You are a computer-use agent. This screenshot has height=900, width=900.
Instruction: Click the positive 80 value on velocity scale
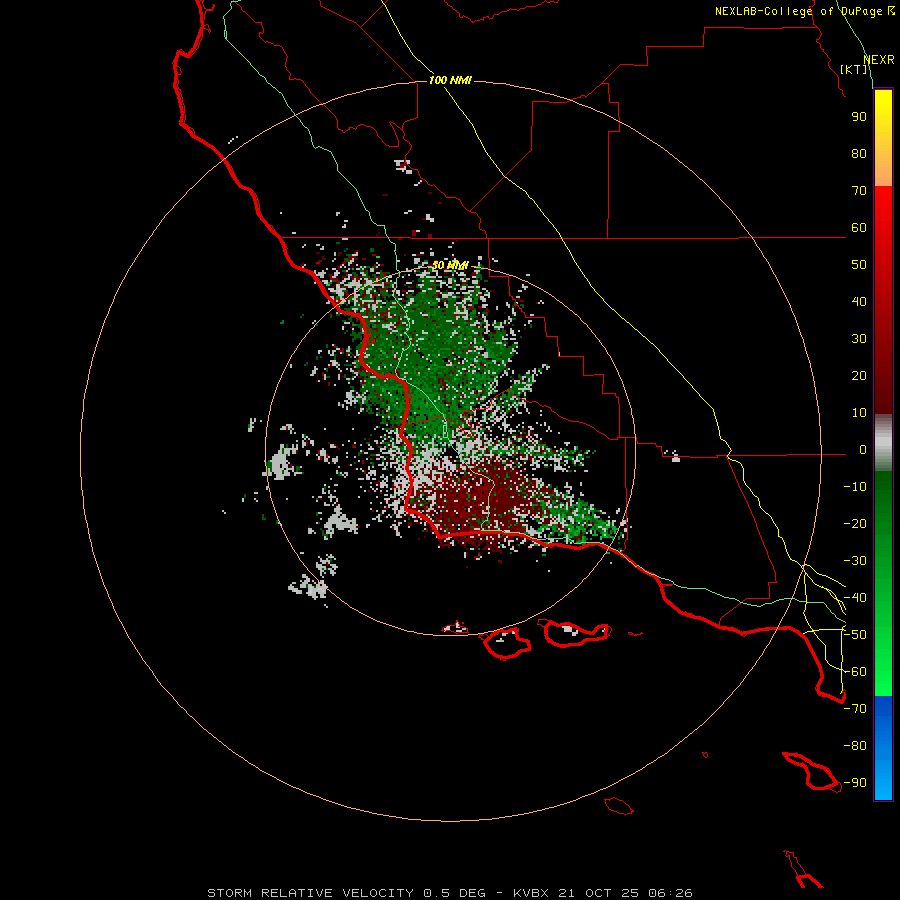pos(859,154)
